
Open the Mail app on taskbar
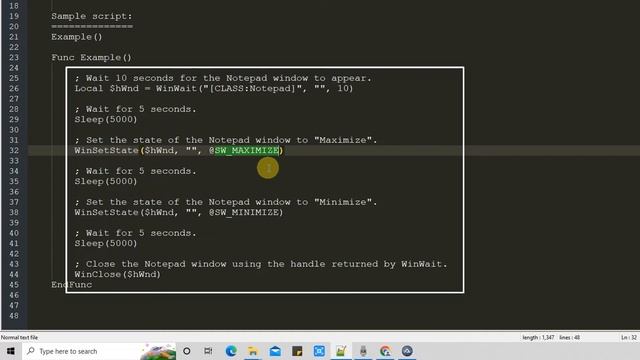pos(275,351)
